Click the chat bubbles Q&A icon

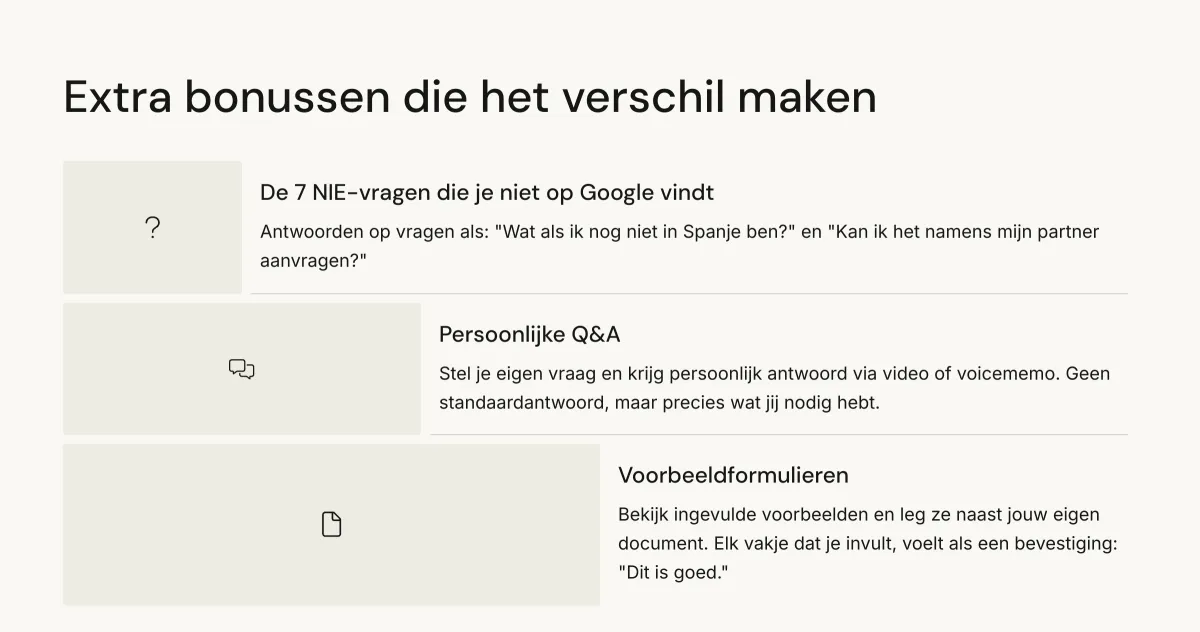(242, 369)
